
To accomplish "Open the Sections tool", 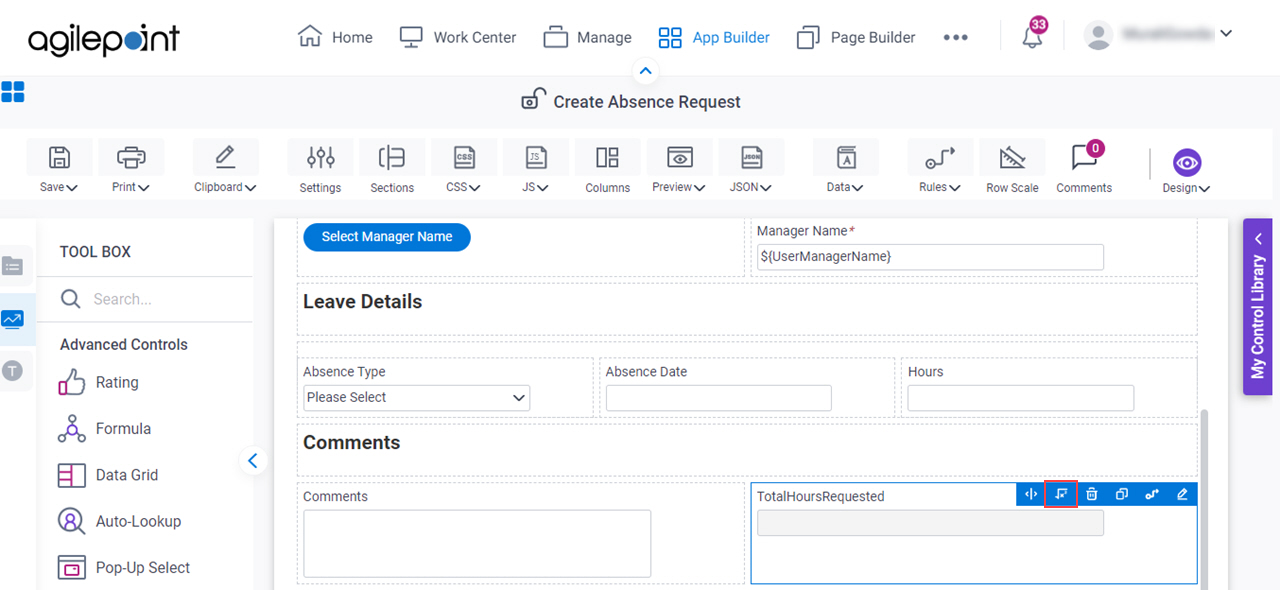I will [x=392, y=157].
